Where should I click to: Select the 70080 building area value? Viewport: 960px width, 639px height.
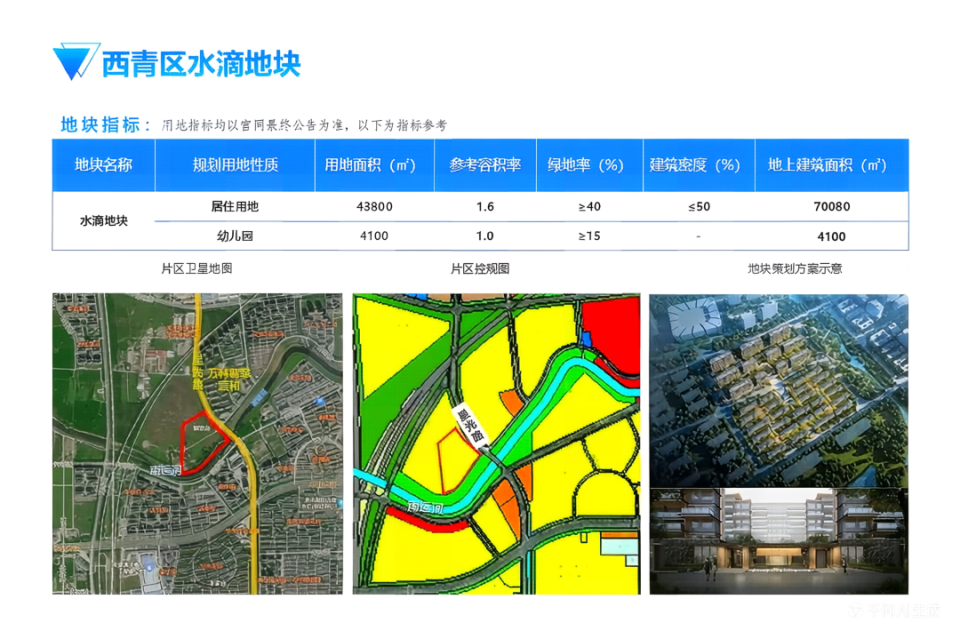pyautogui.click(x=831, y=207)
